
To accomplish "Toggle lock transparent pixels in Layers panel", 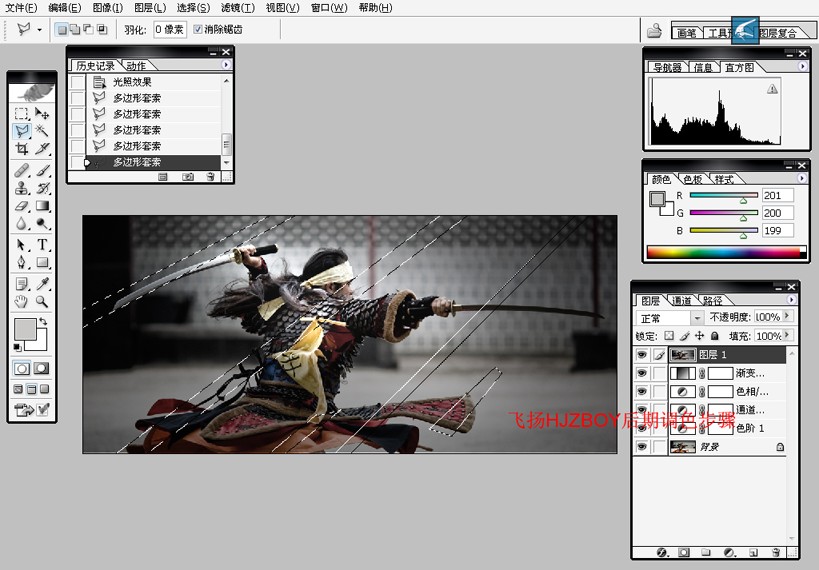I will [x=669, y=336].
